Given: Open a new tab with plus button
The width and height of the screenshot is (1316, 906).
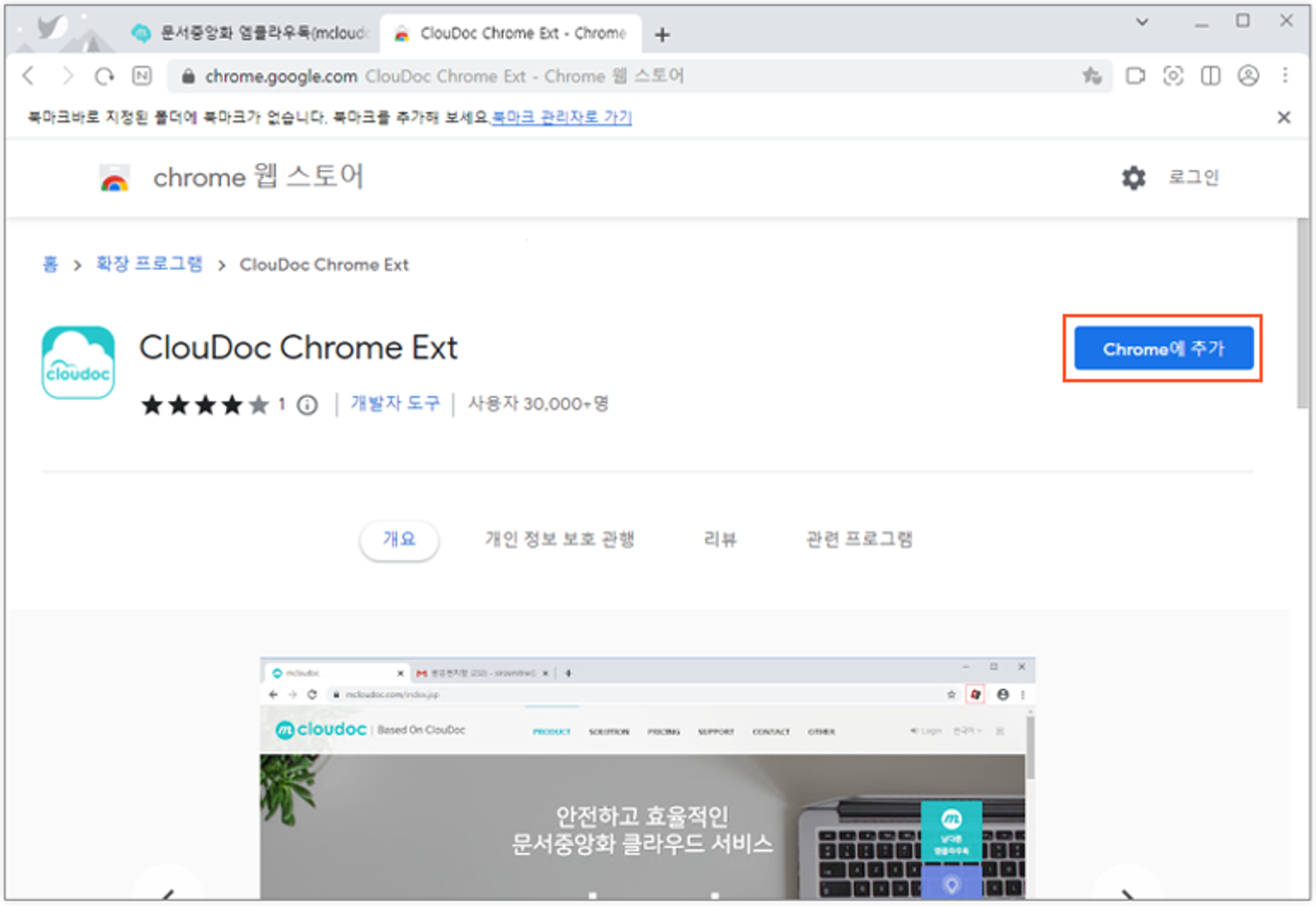Looking at the screenshot, I should [x=662, y=35].
